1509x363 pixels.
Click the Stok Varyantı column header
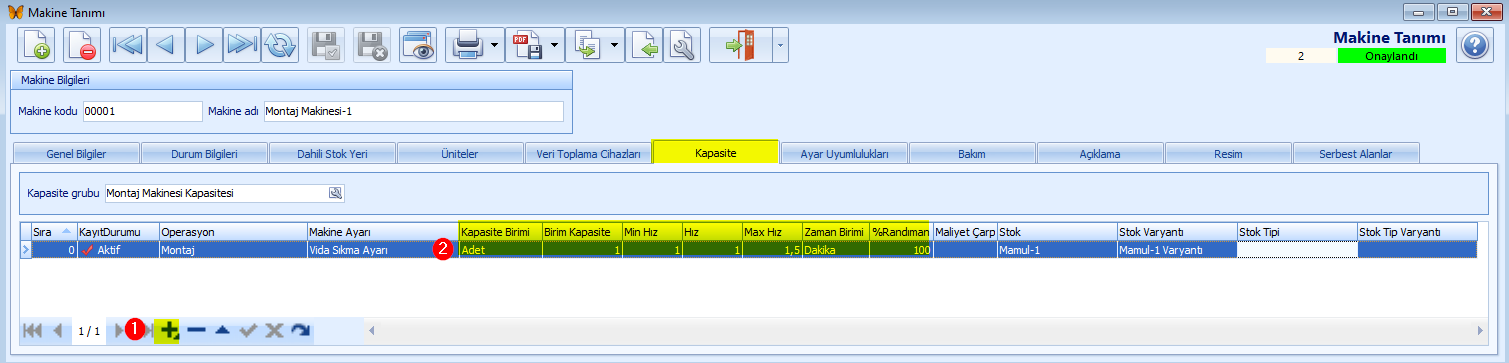tap(1177, 231)
